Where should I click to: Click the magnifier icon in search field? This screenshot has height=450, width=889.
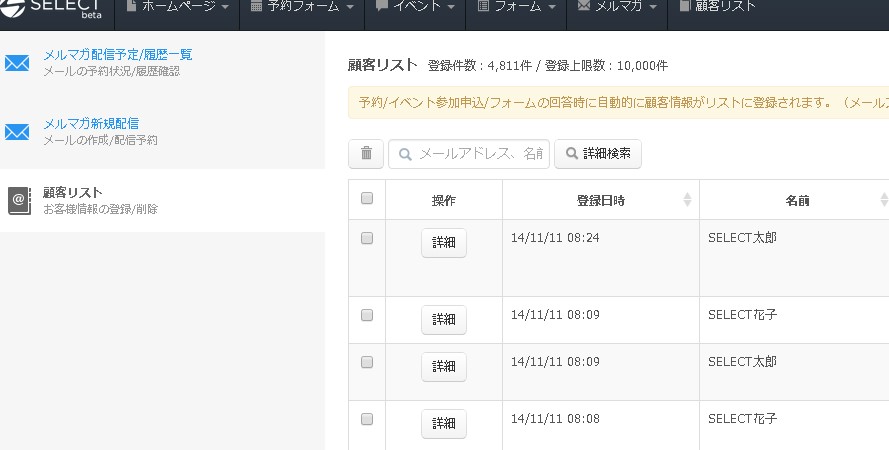point(405,154)
